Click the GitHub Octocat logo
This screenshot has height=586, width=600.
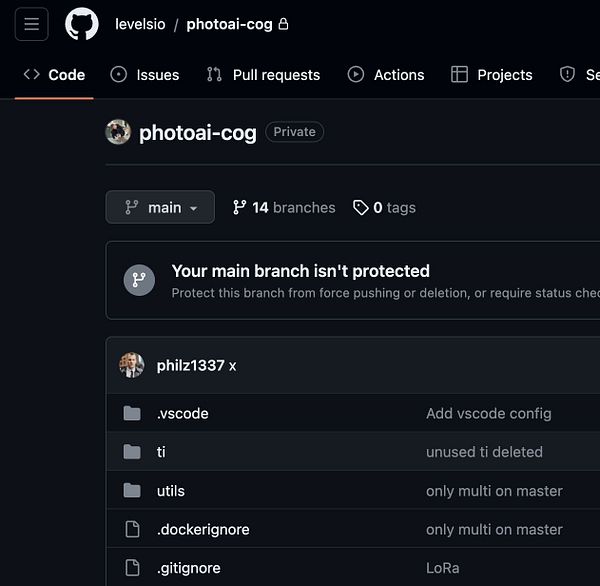click(x=82, y=24)
